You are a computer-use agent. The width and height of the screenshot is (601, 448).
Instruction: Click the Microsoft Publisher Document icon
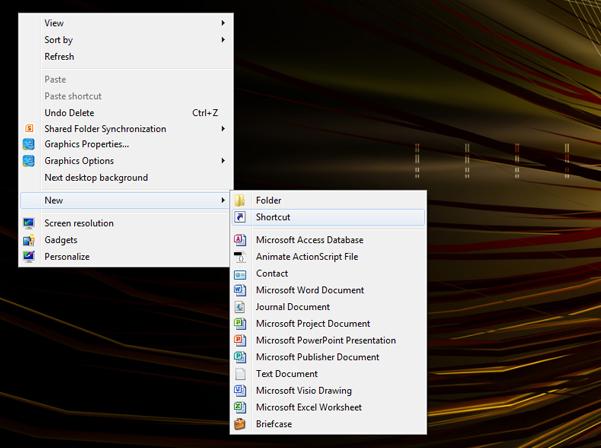pyautogui.click(x=240, y=357)
